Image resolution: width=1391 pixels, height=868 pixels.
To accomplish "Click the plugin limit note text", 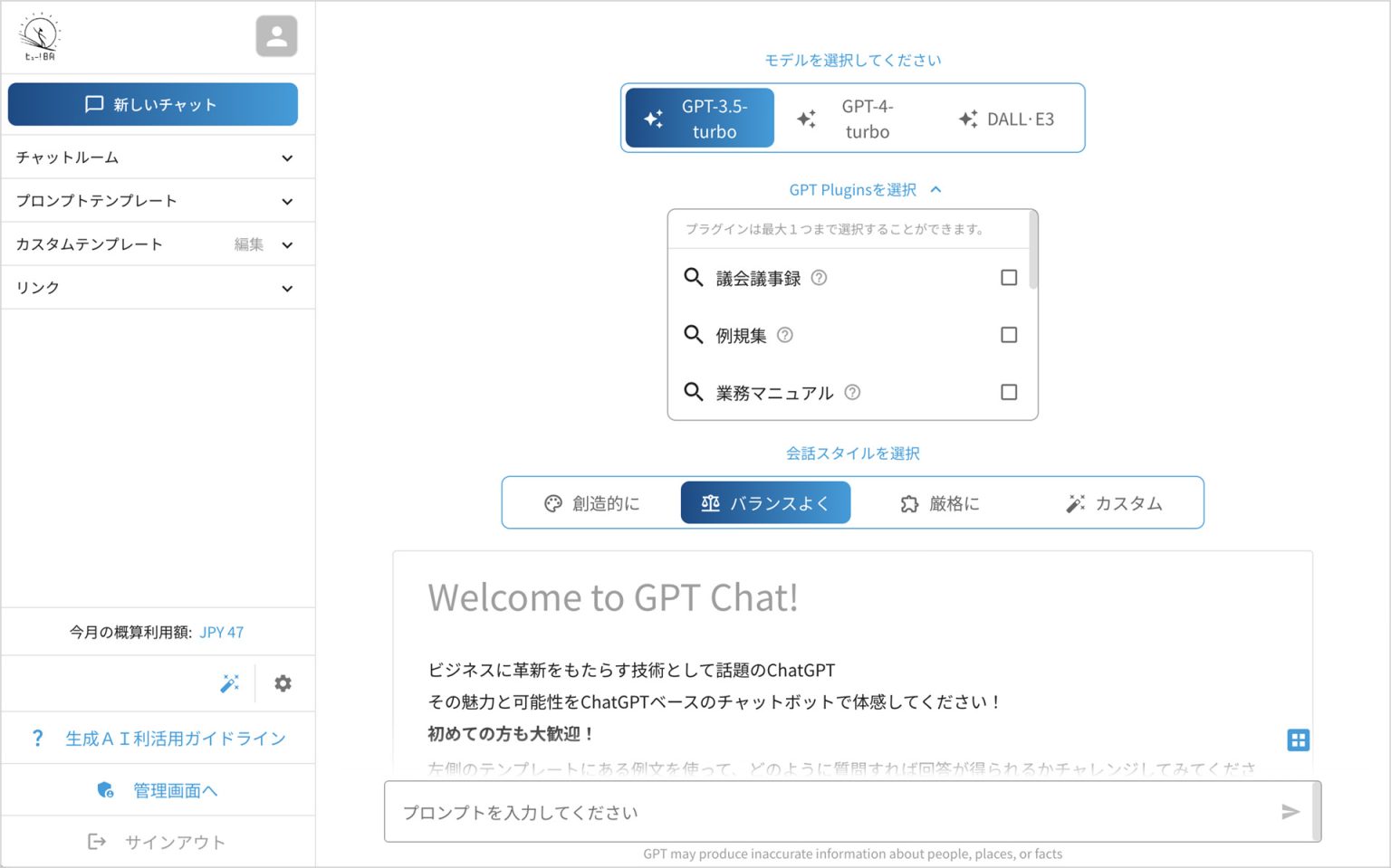I will click(x=834, y=229).
